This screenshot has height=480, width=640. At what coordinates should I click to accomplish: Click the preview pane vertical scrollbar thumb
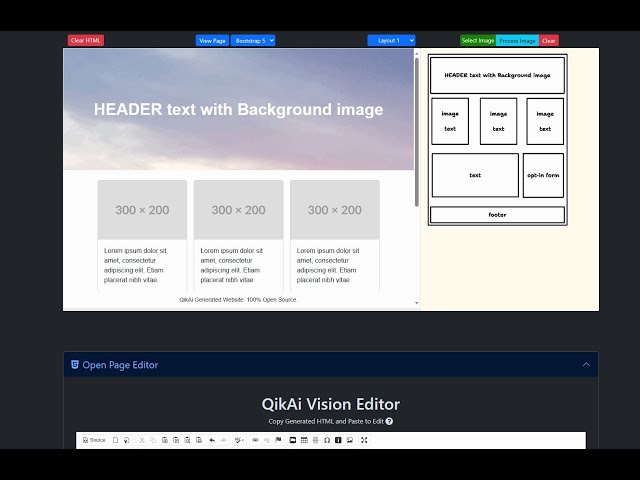point(417,132)
